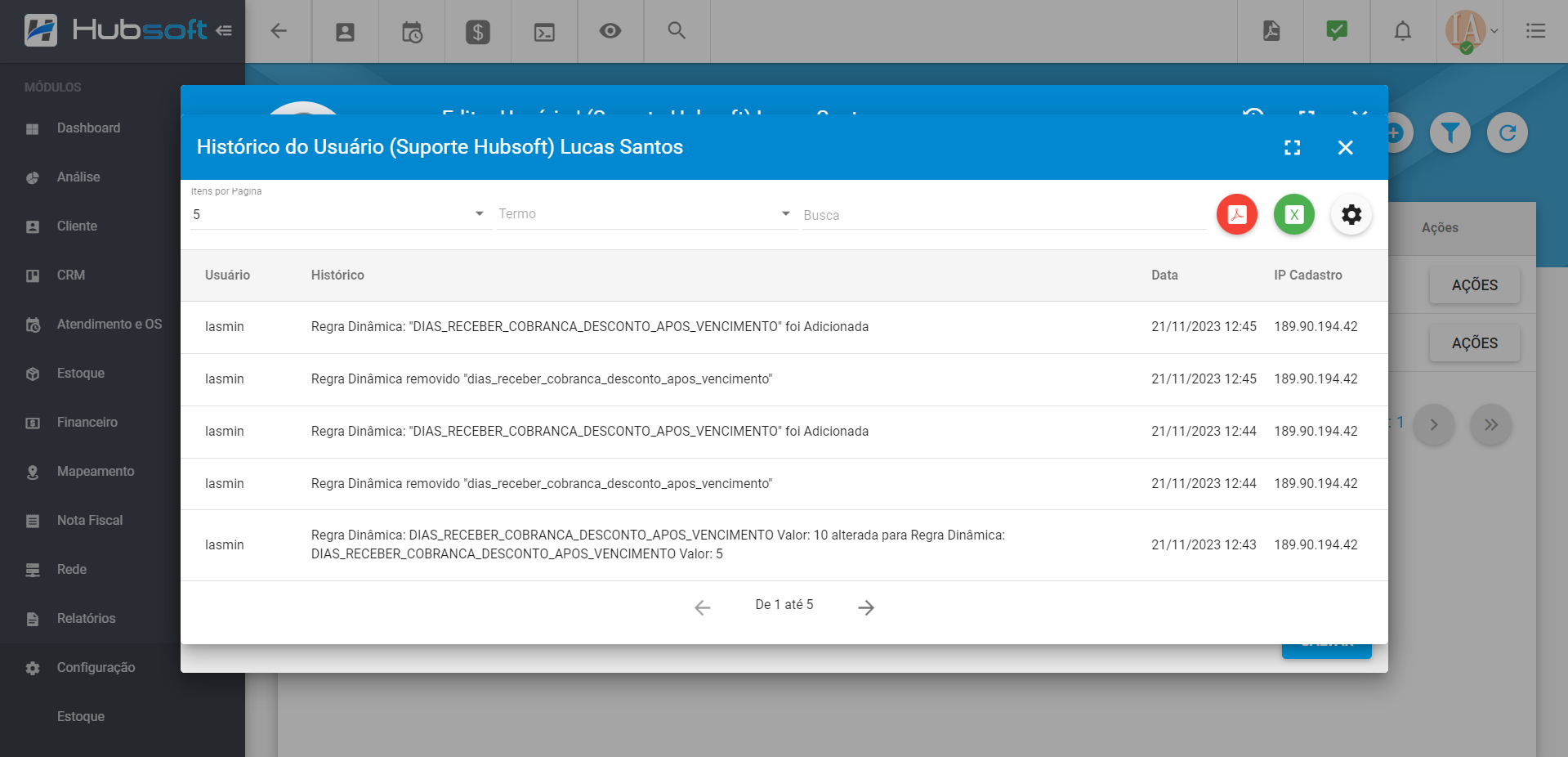Expand the Configuração module
The height and width of the screenshot is (757, 1568).
(x=96, y=668)
